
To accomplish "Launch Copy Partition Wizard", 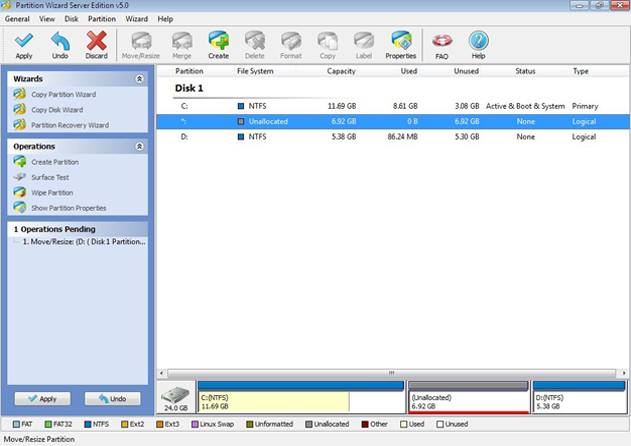I will (63, 94).
